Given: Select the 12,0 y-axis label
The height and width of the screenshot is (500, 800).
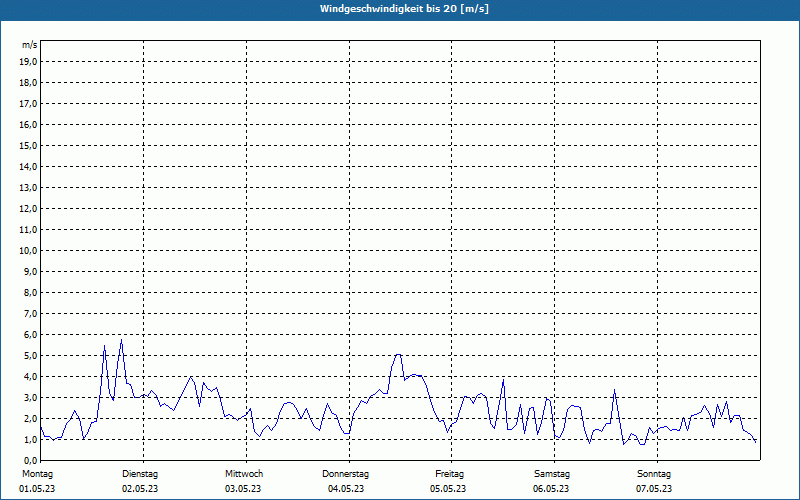Looking at the screenshot, I should (x=28, y=209).
